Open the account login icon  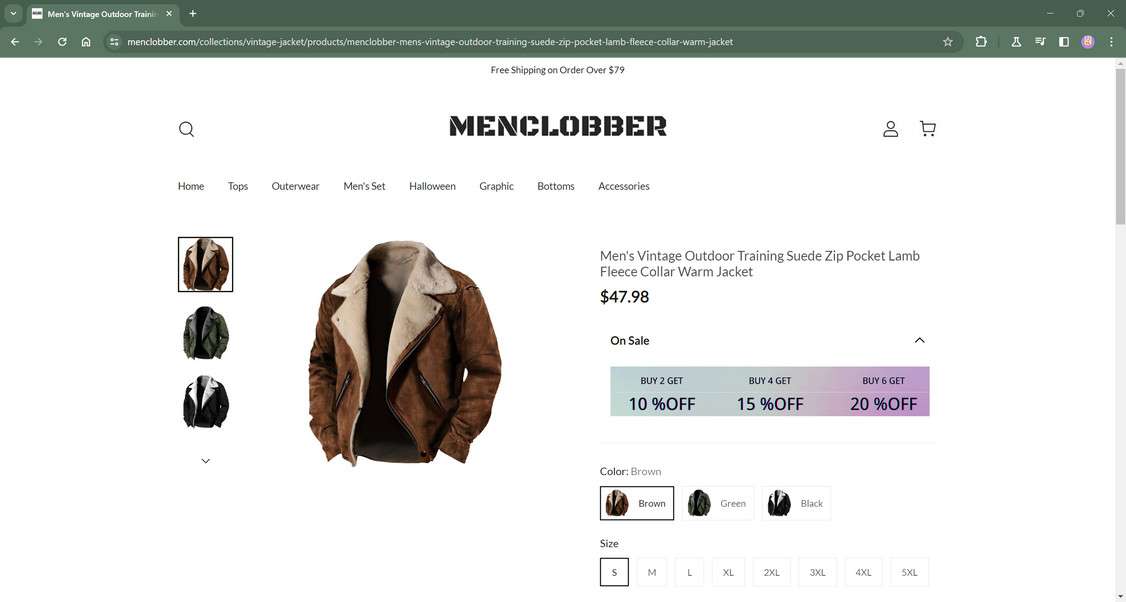coord(890,128)
